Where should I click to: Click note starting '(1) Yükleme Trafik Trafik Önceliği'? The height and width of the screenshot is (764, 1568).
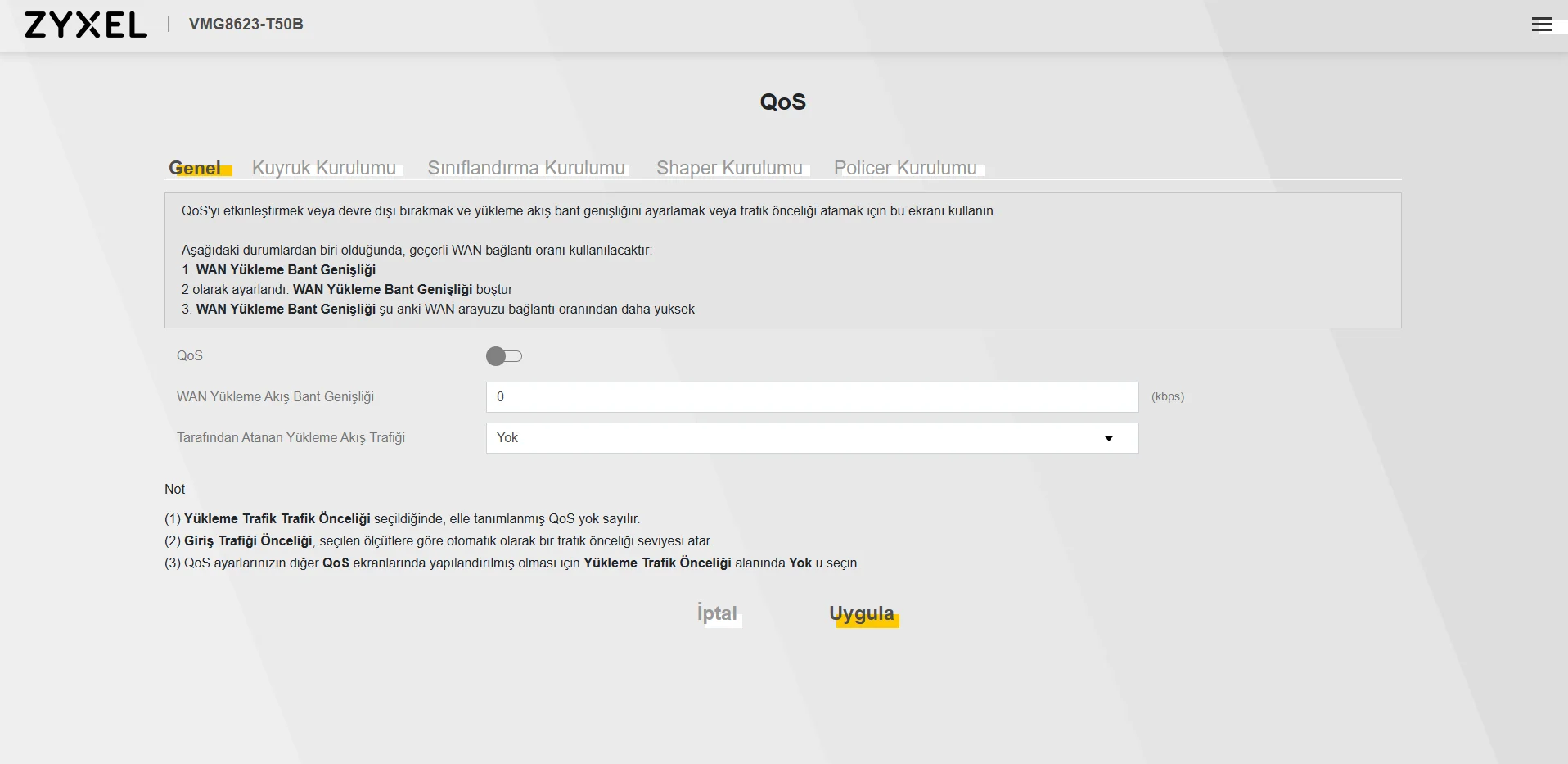(402, 519)
